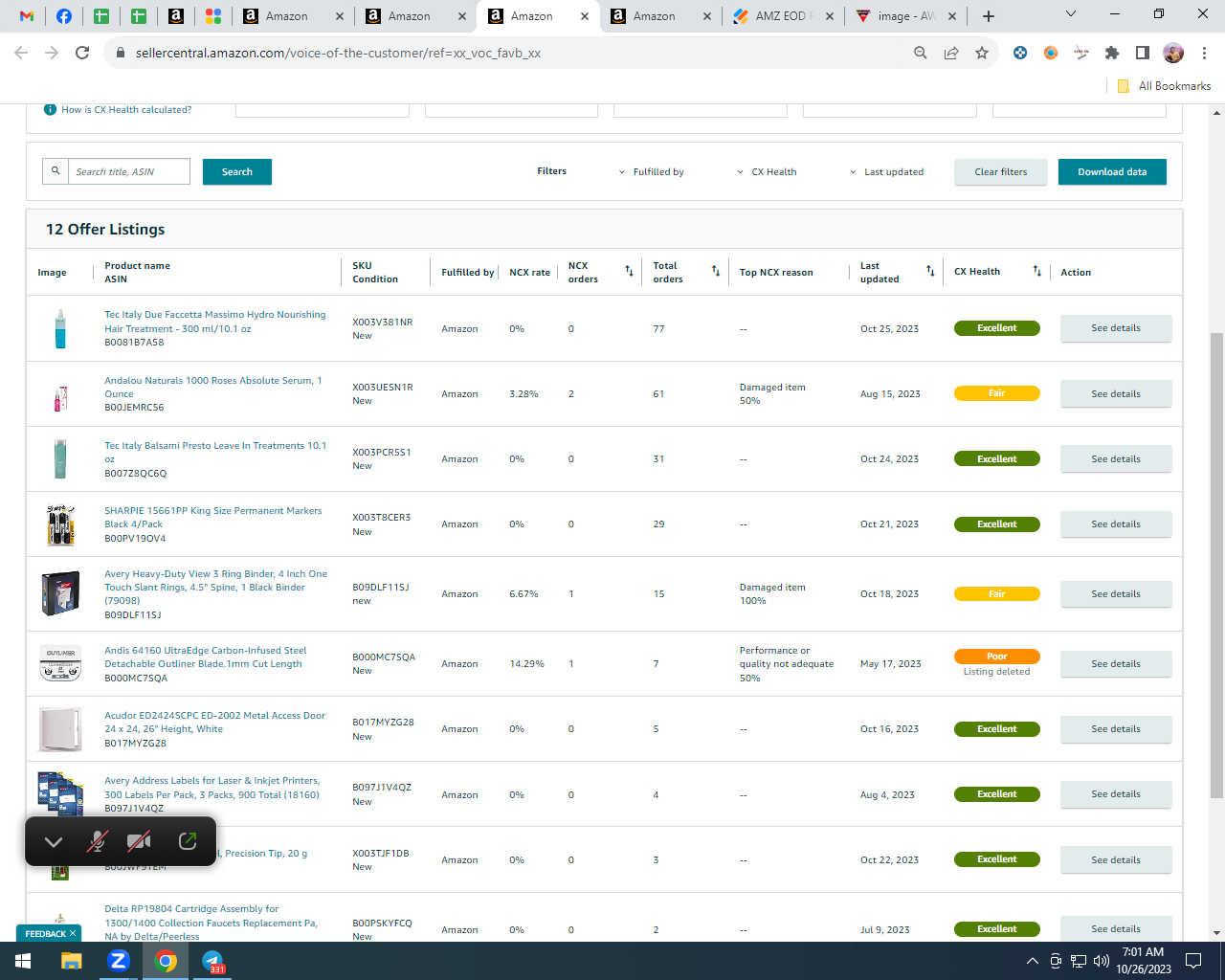
Task: Toggle microphone mute in meeting controls
Action: click(98, 842)
